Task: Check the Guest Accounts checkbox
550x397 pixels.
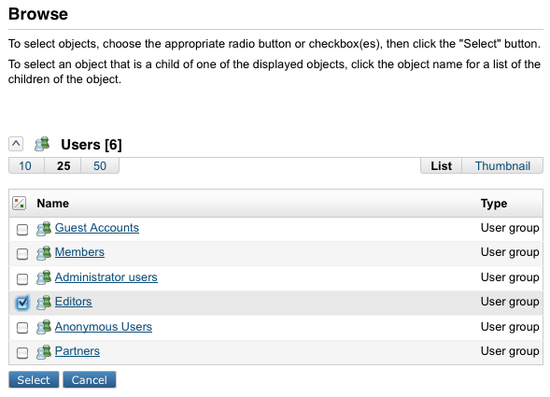Action: pyautogui.click(x=22, y=230)
